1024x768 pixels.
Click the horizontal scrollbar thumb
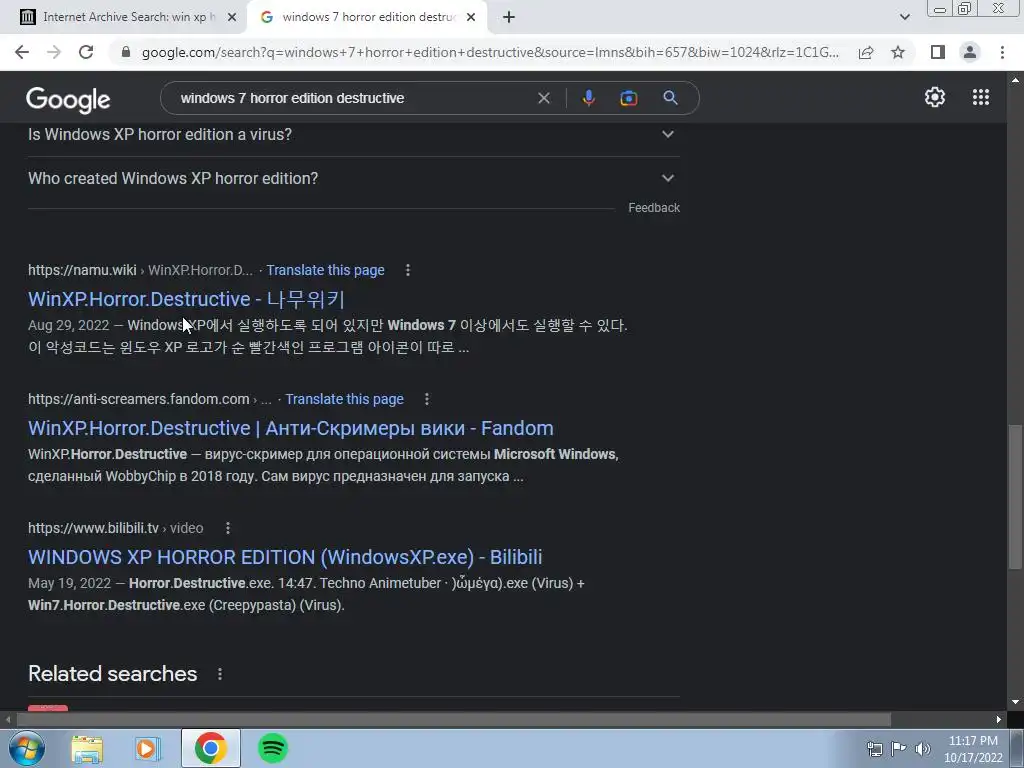(453, 719)
